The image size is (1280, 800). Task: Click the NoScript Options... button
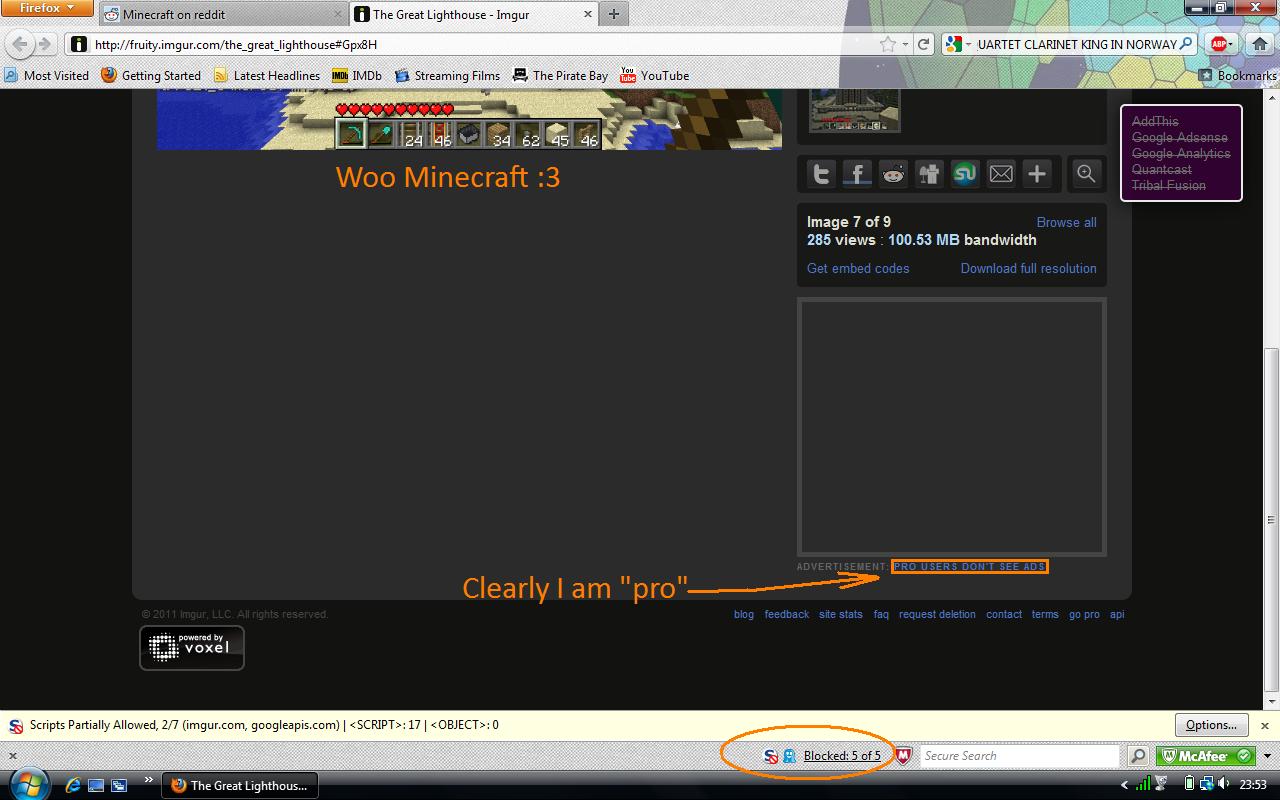(1211, 725)
